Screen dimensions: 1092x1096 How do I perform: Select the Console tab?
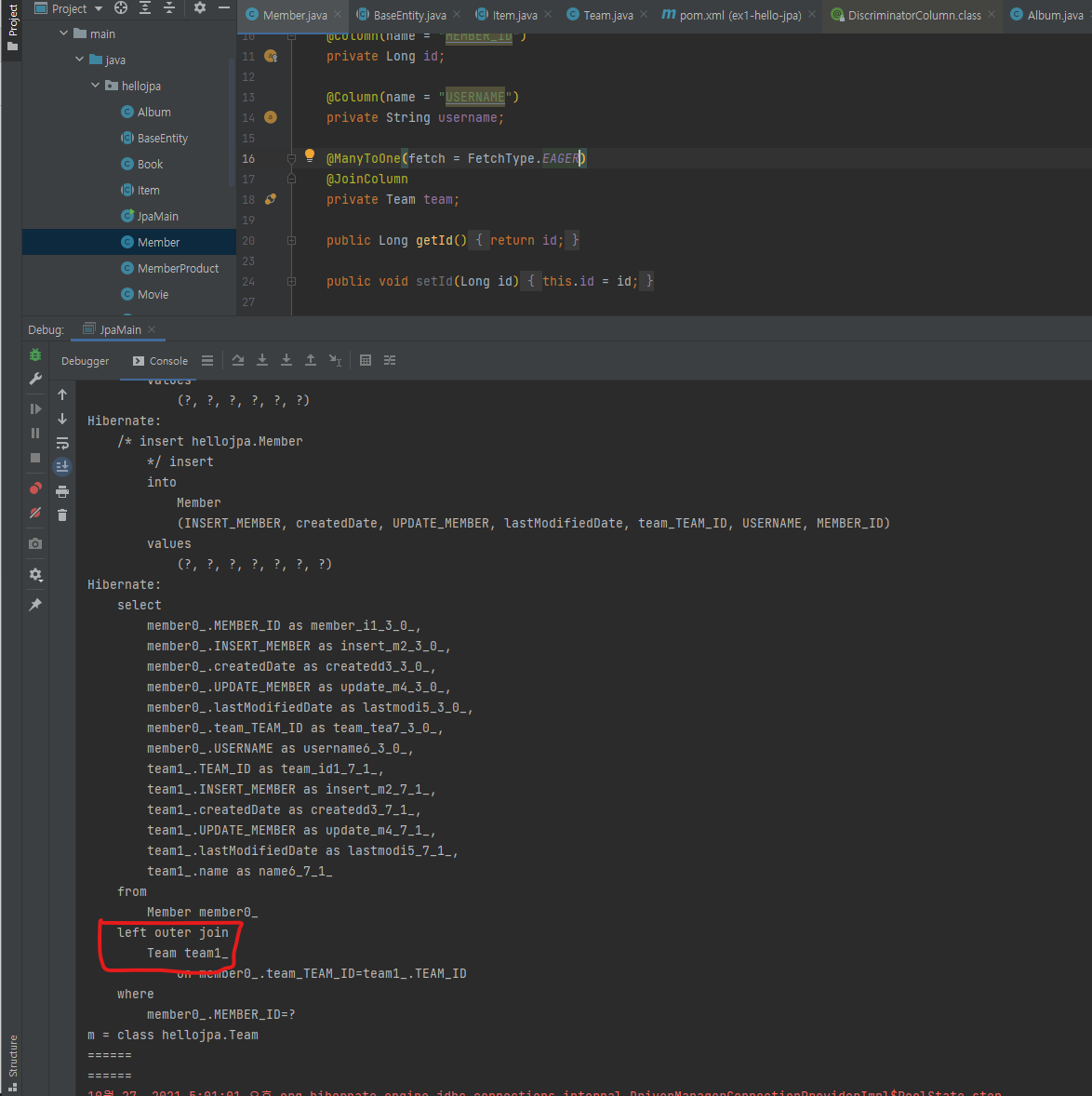pyautogui.click(x=161, y=361)
